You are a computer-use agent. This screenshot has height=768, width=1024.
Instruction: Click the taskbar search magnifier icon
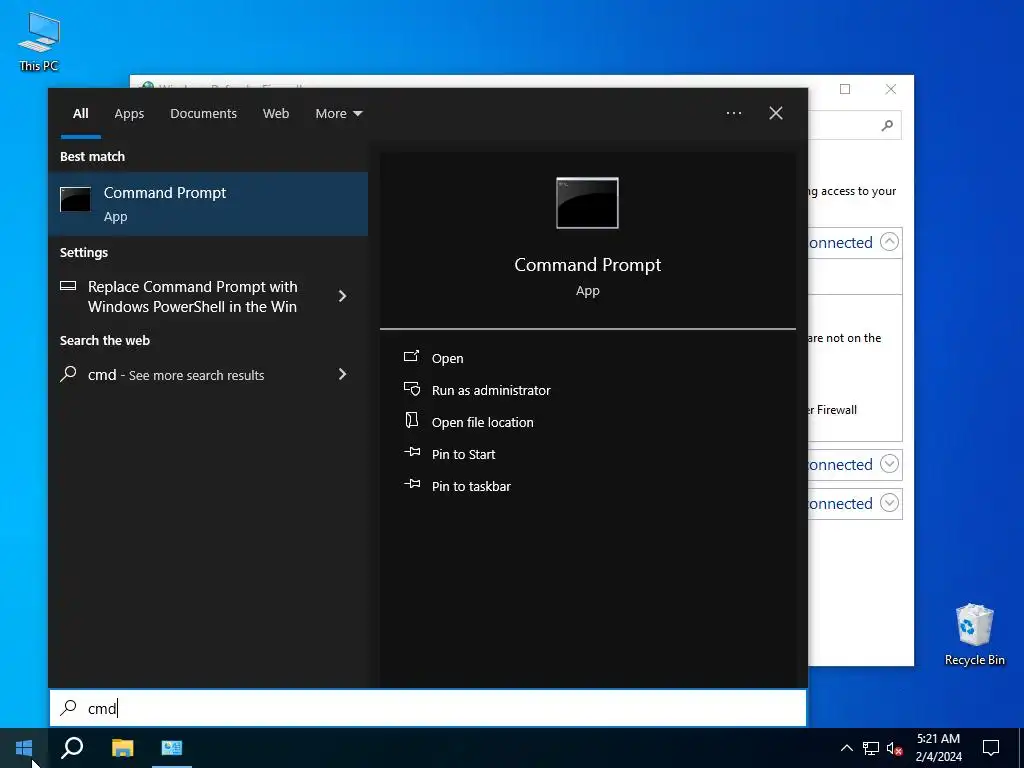pos(72,748)
